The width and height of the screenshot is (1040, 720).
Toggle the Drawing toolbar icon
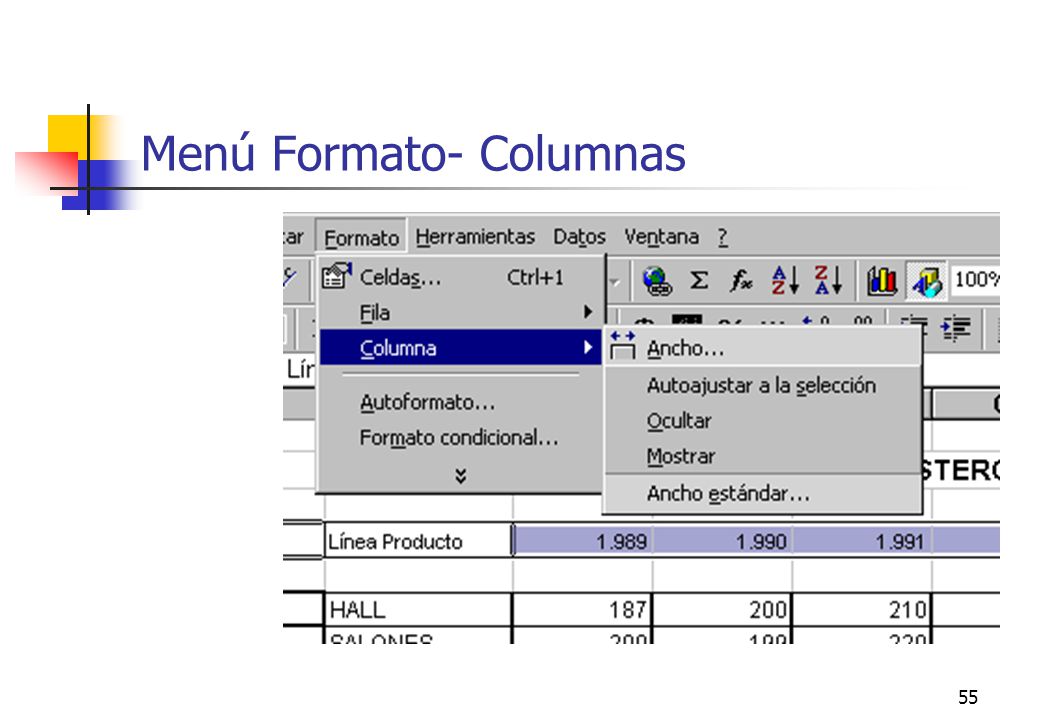(x=926, y=280)
